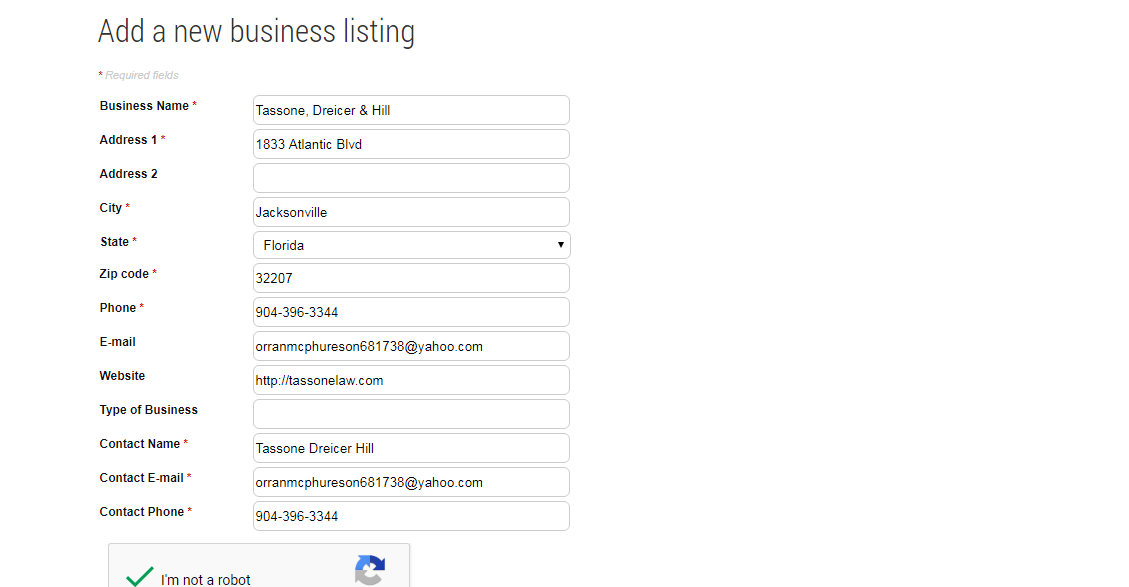This screenshot has height=587, width=1129.
Task: Toggle the "I'm not a robot" checkbox
Action: (x=140, y=578)
